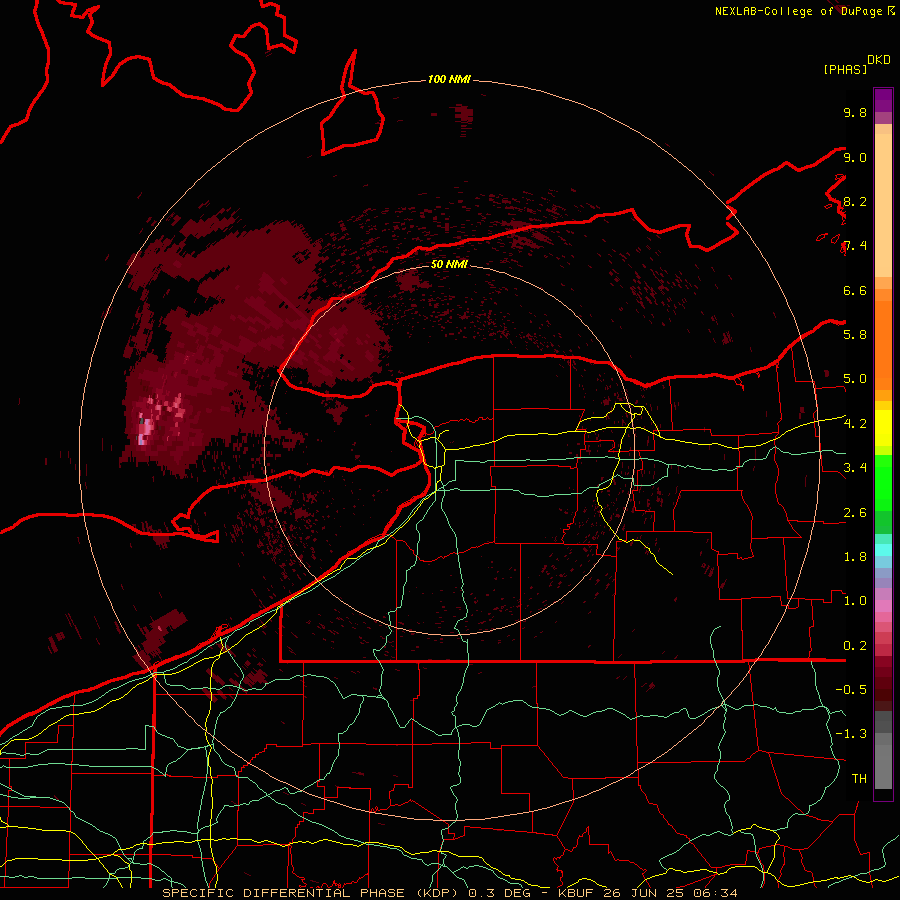Click the [PHAS] legend header
The height and width of the screenshot is (900, 900).
coord(845,70)
